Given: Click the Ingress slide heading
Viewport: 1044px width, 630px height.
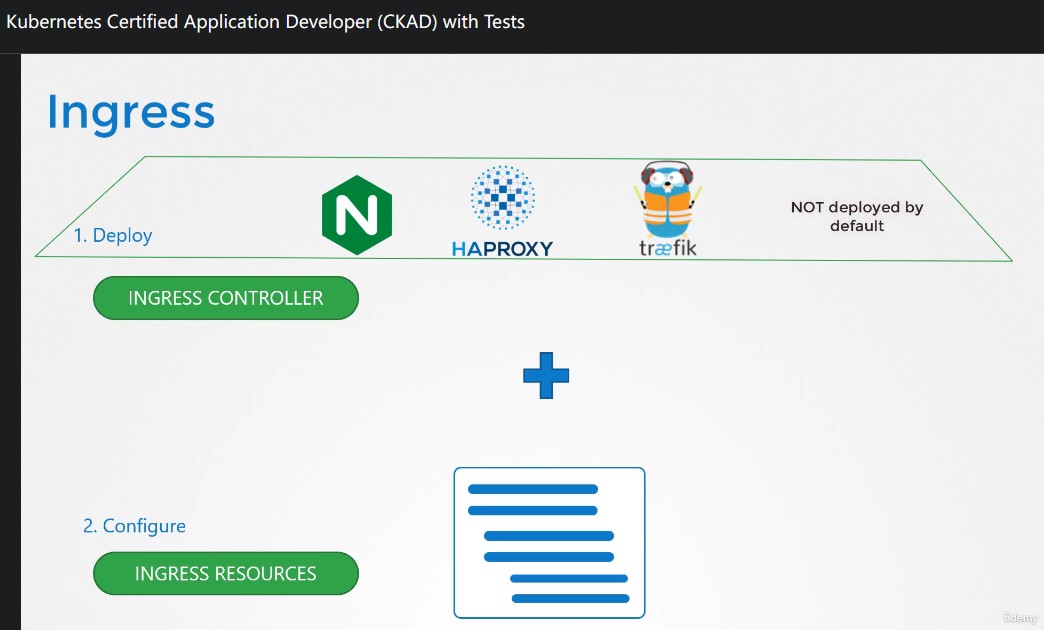Looking at the screenshot, I should click(131, 113).
